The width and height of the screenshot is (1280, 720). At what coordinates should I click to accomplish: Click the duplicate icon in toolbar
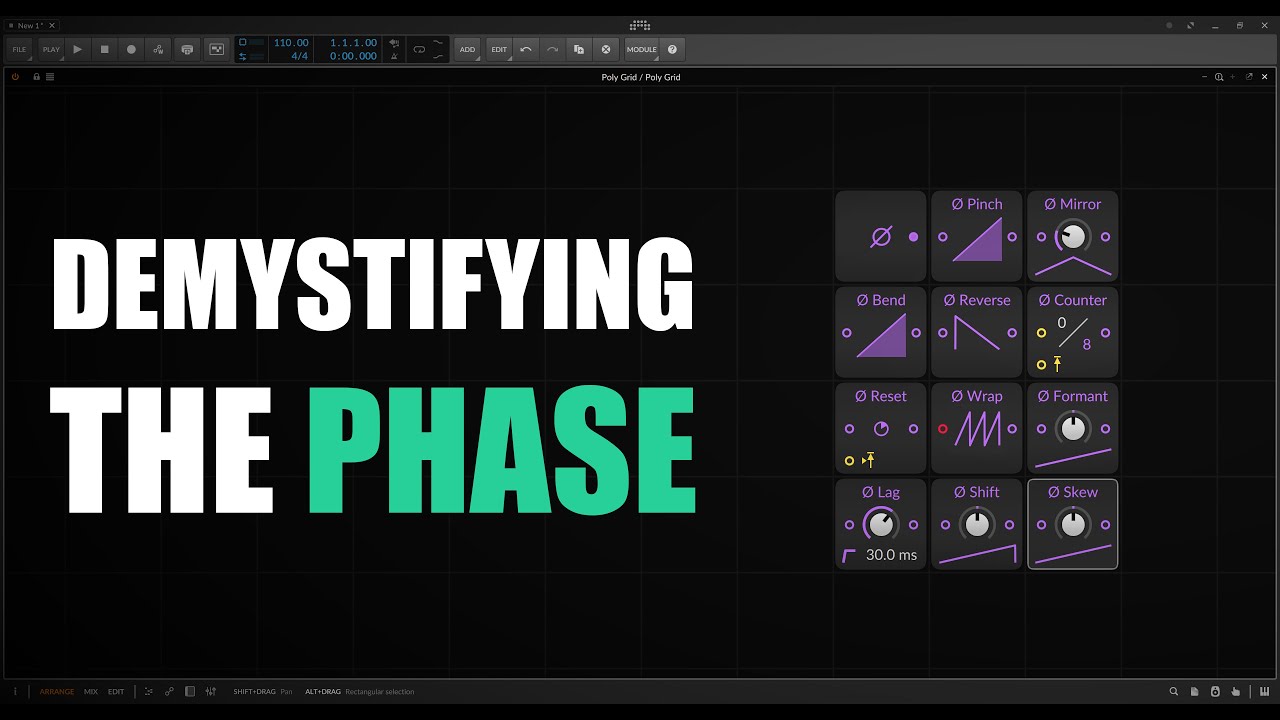coord(579,49)
